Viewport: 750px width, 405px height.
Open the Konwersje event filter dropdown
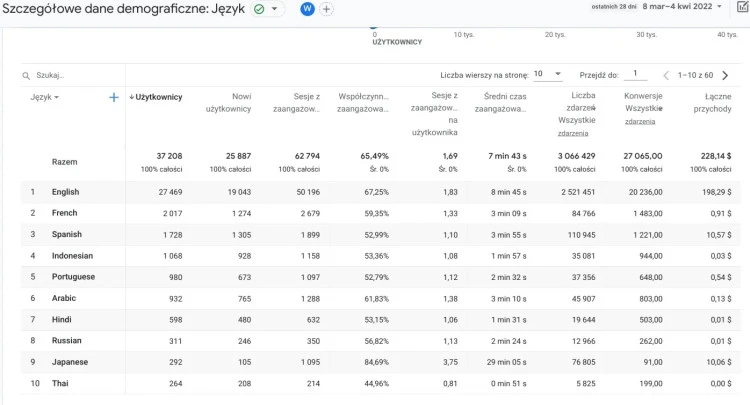tap(640, 121)
